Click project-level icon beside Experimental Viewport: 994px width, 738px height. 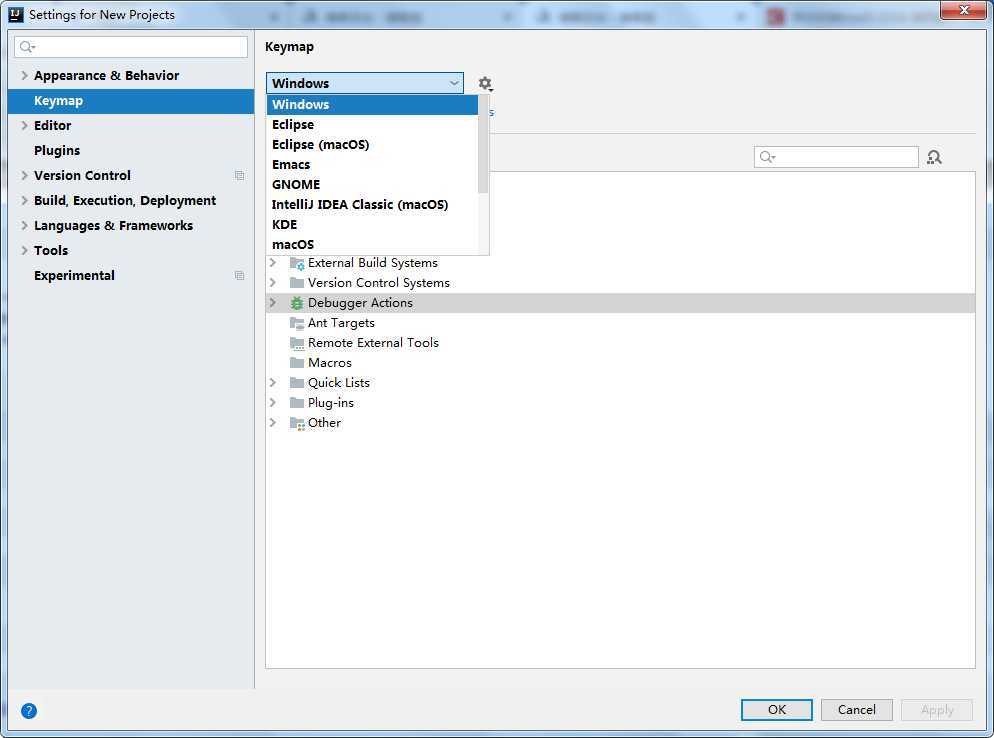click(x=239, y=275)
